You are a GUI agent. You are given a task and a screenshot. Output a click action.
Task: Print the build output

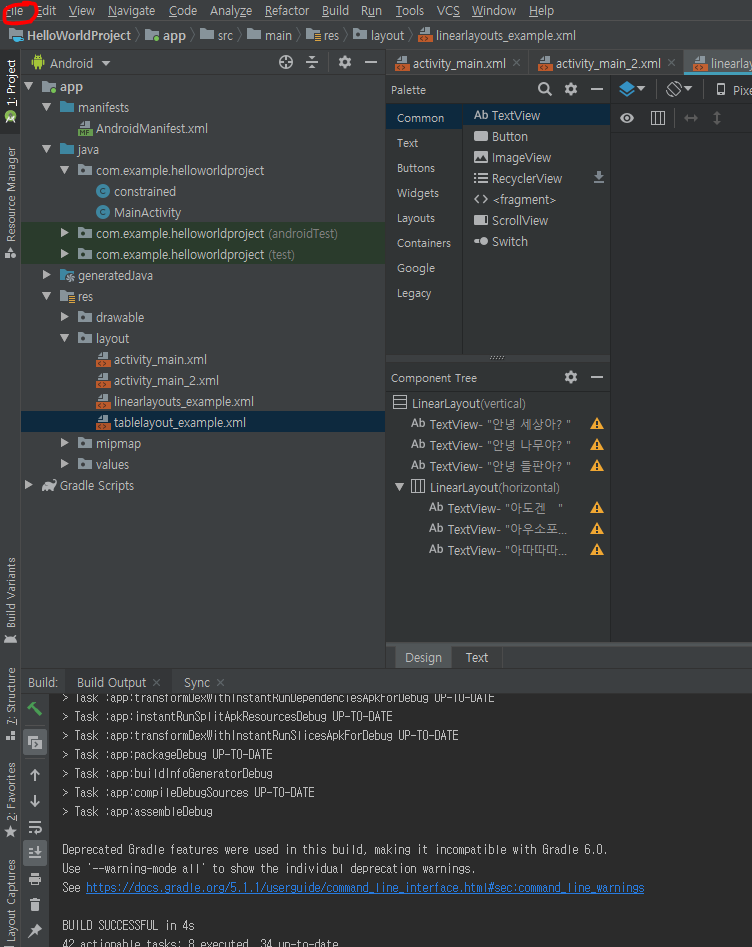coord(35,879)
